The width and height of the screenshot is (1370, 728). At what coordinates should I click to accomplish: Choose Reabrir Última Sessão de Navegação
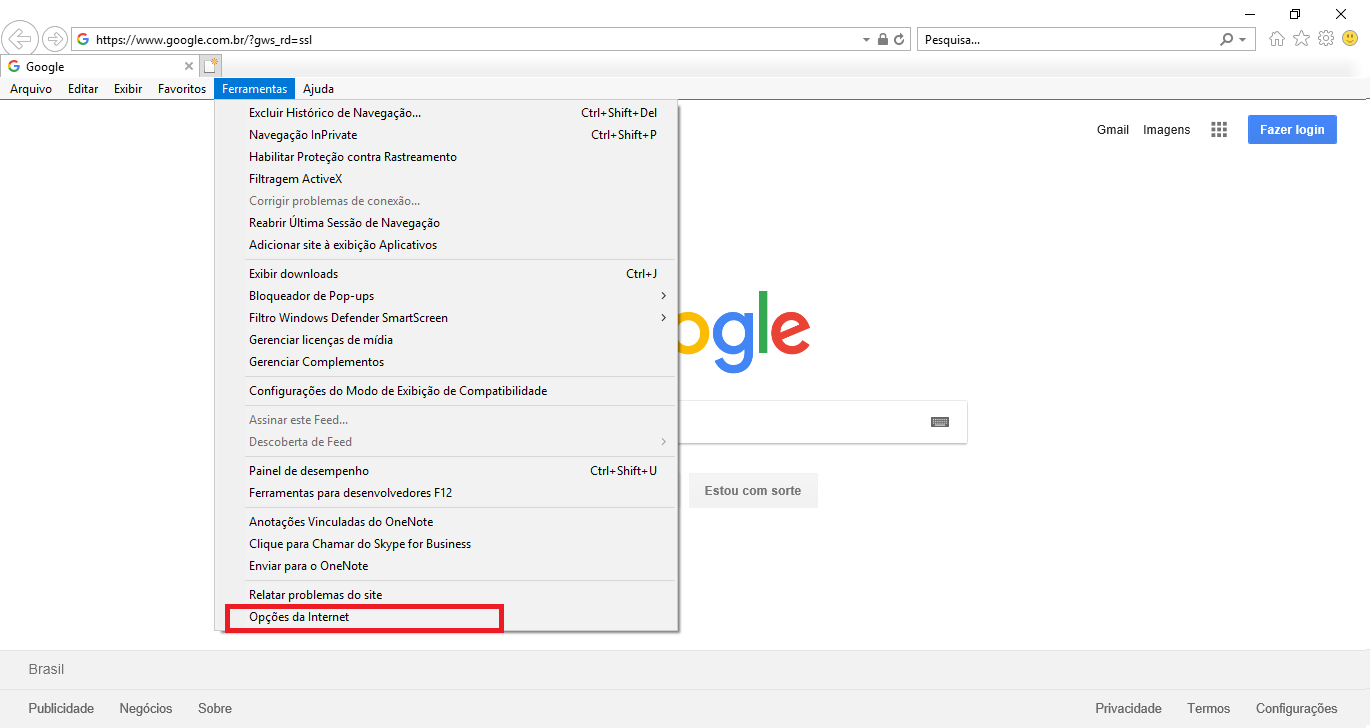(448, 223)
